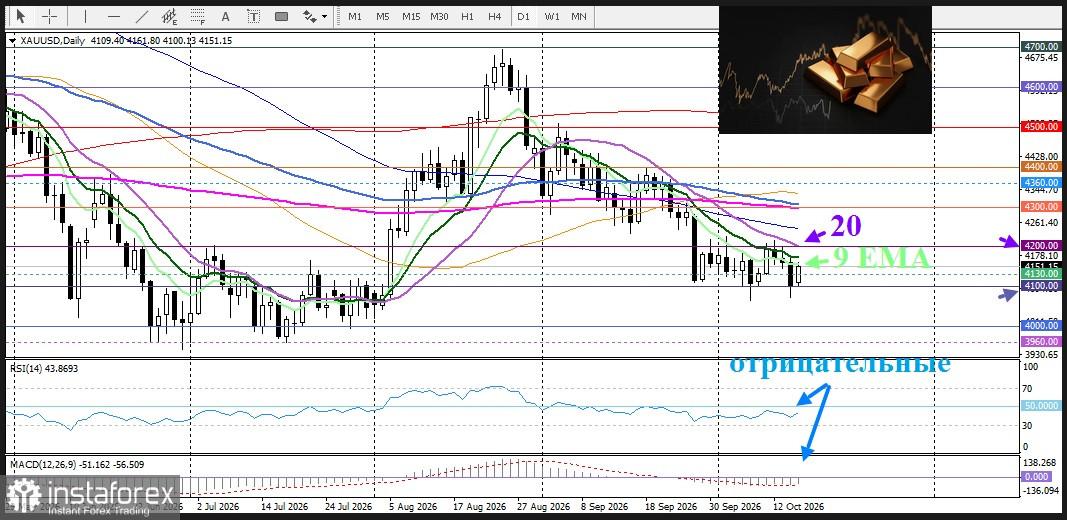Click the 4300.00 price level label
The height and width of the screenshot is (520, 1067).
(x=1041, y=206)
